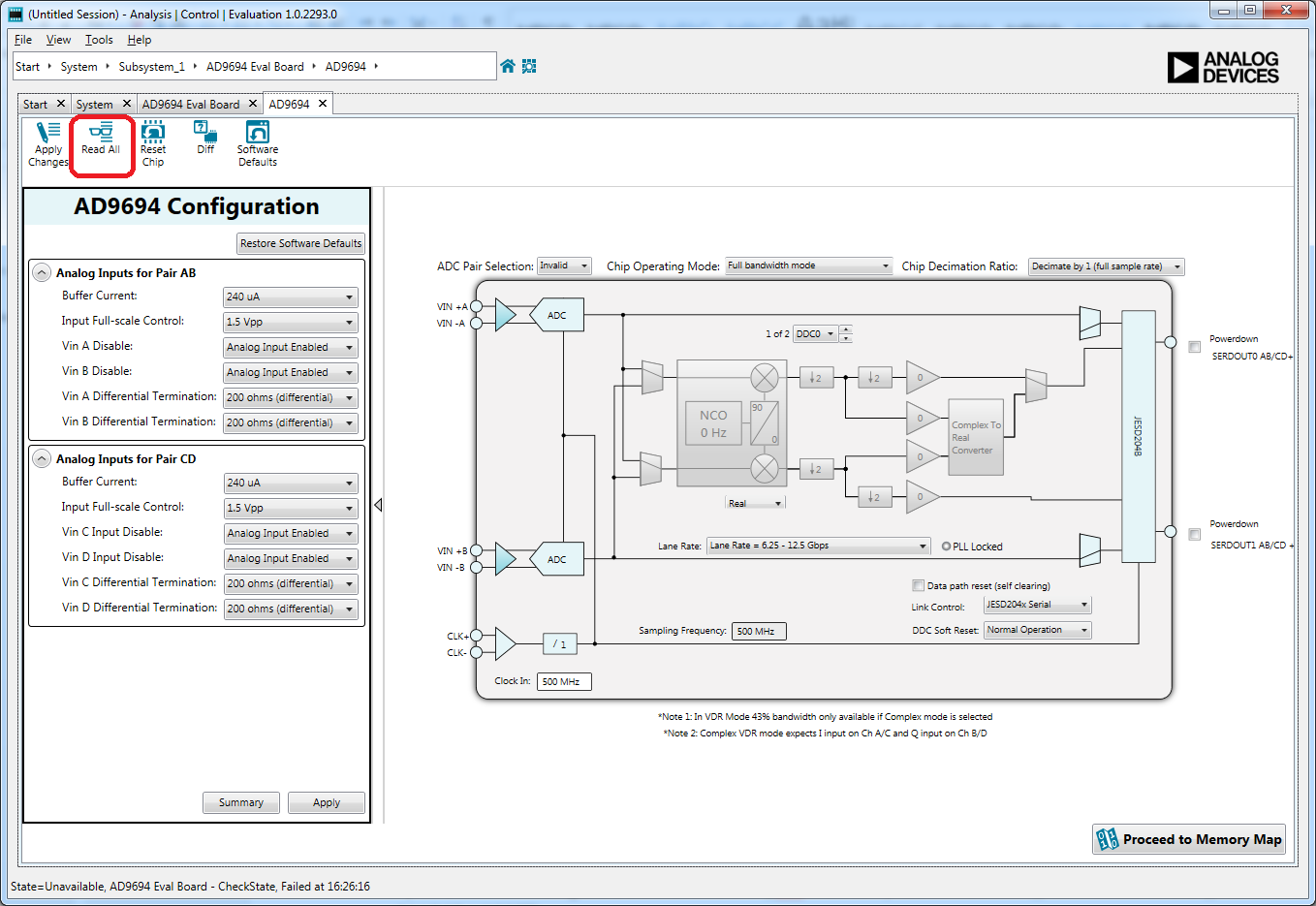Expand the Chip Decimation Ratio dropdown
This screenshot has width=1316, height=906.
pos(1106,266)
